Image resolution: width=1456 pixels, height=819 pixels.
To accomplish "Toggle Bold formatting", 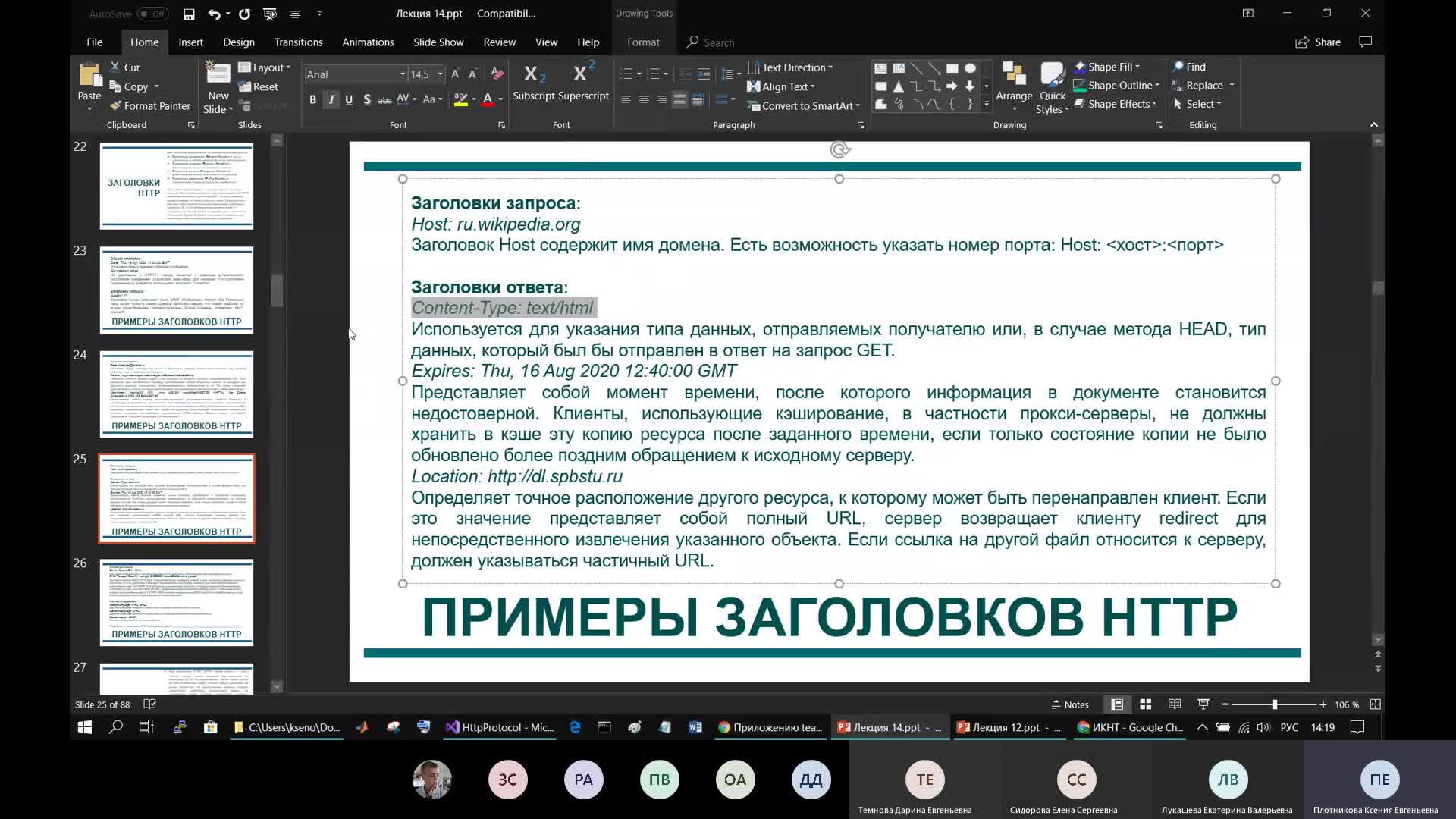I will pos(312,99).
